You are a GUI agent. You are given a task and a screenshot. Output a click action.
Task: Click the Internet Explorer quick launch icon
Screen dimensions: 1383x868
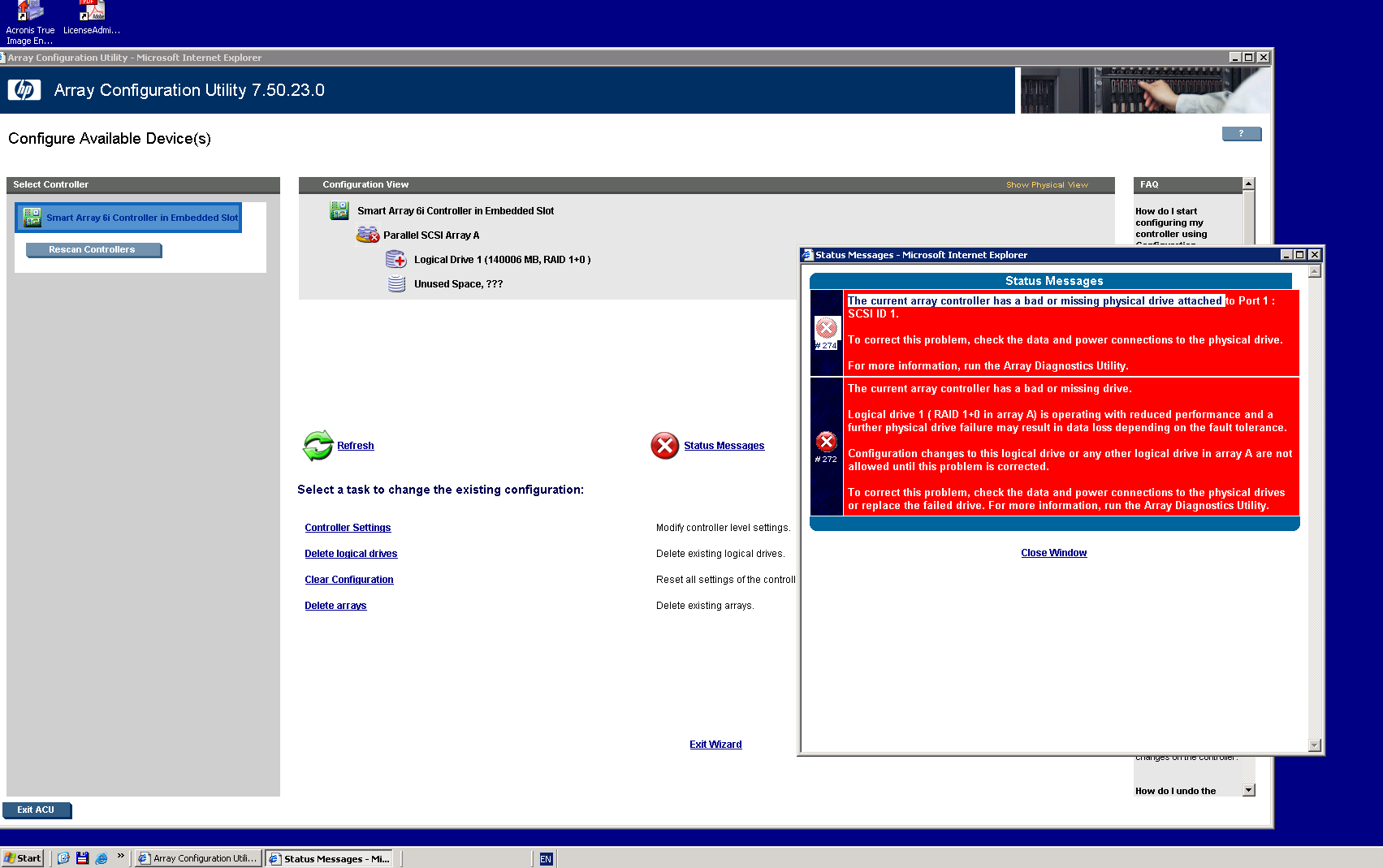pos(101,858)
